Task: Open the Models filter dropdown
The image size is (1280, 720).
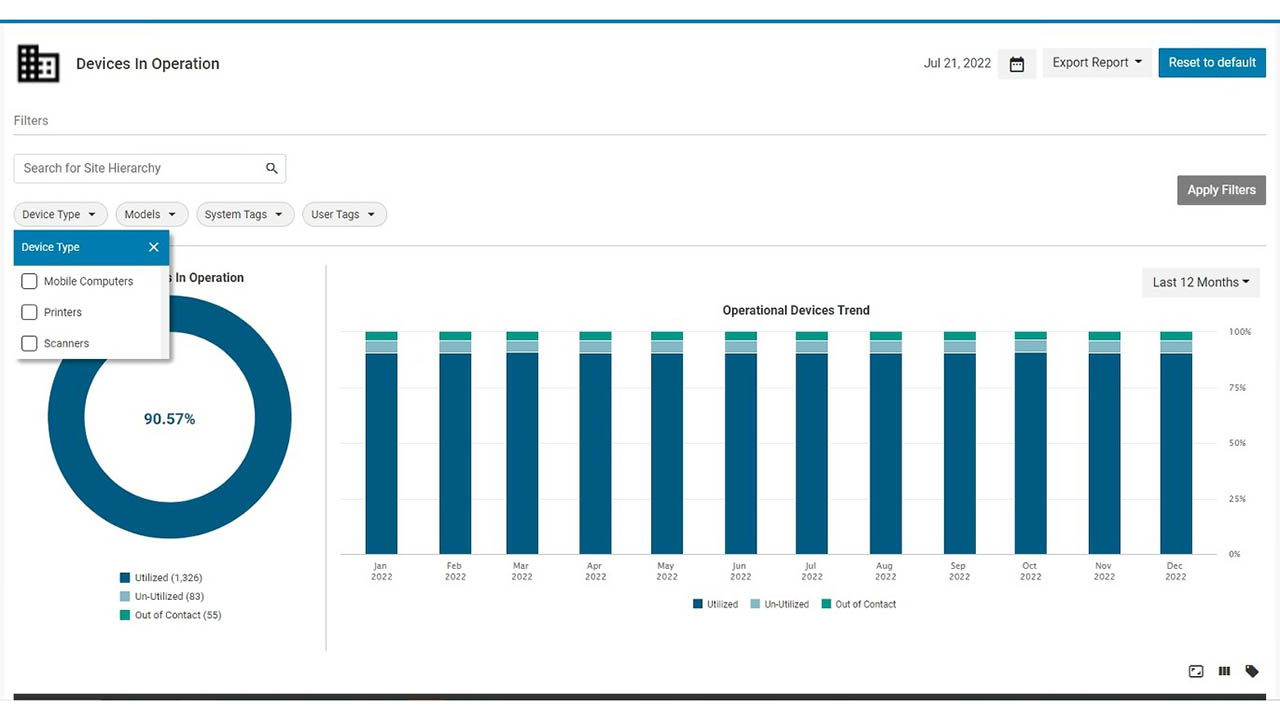Action: [152, 214]
